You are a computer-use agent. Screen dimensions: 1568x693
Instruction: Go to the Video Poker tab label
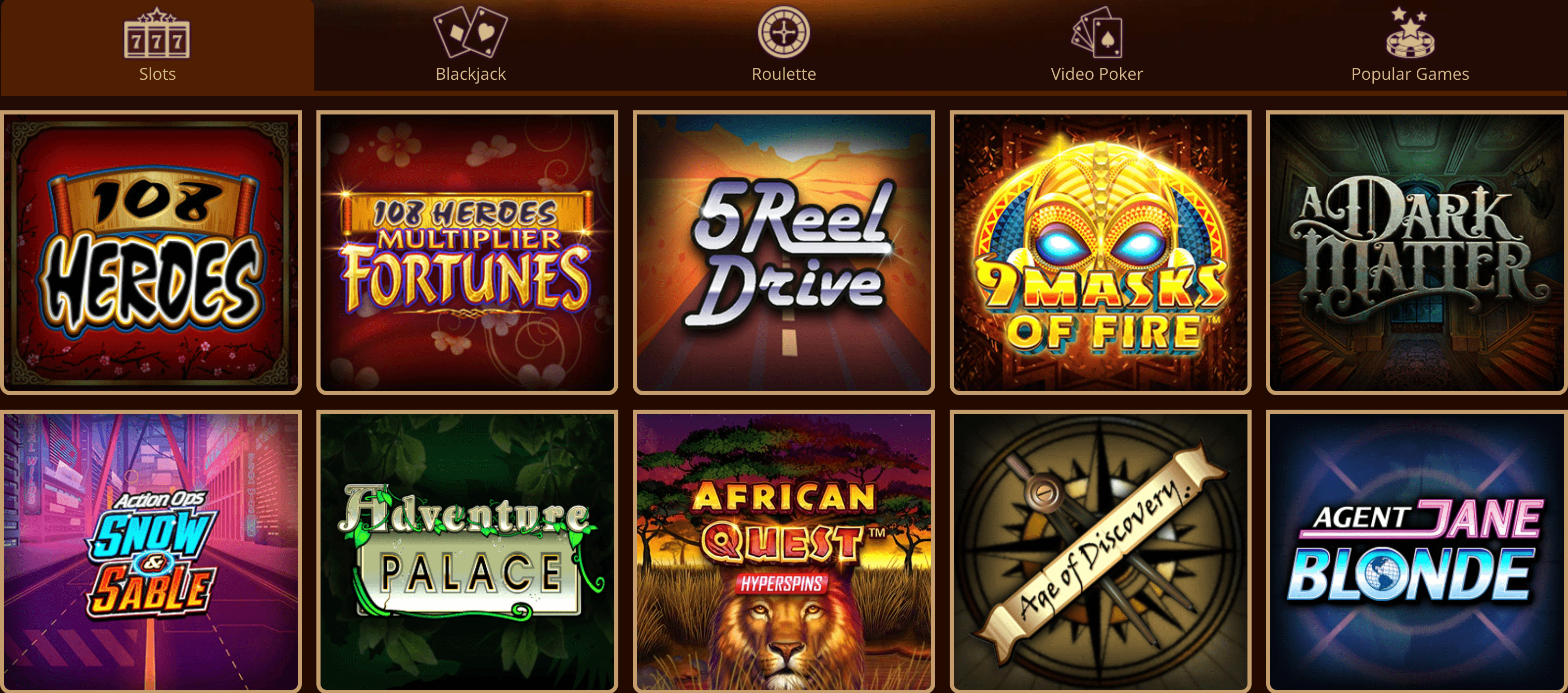tap(1097, 74)
